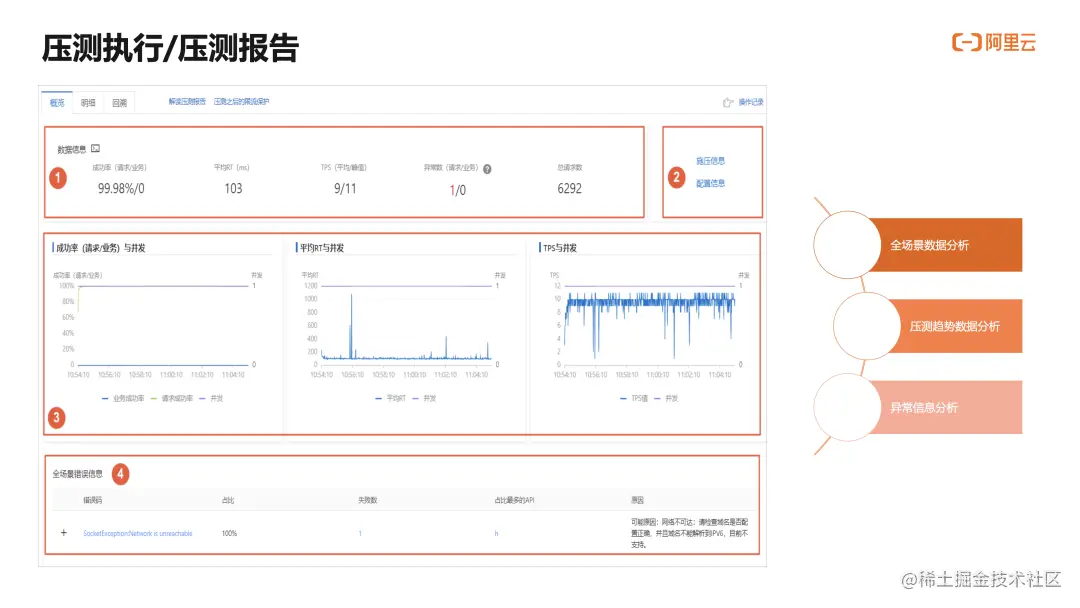Open the 施压信息 link

tap(710, 161)
